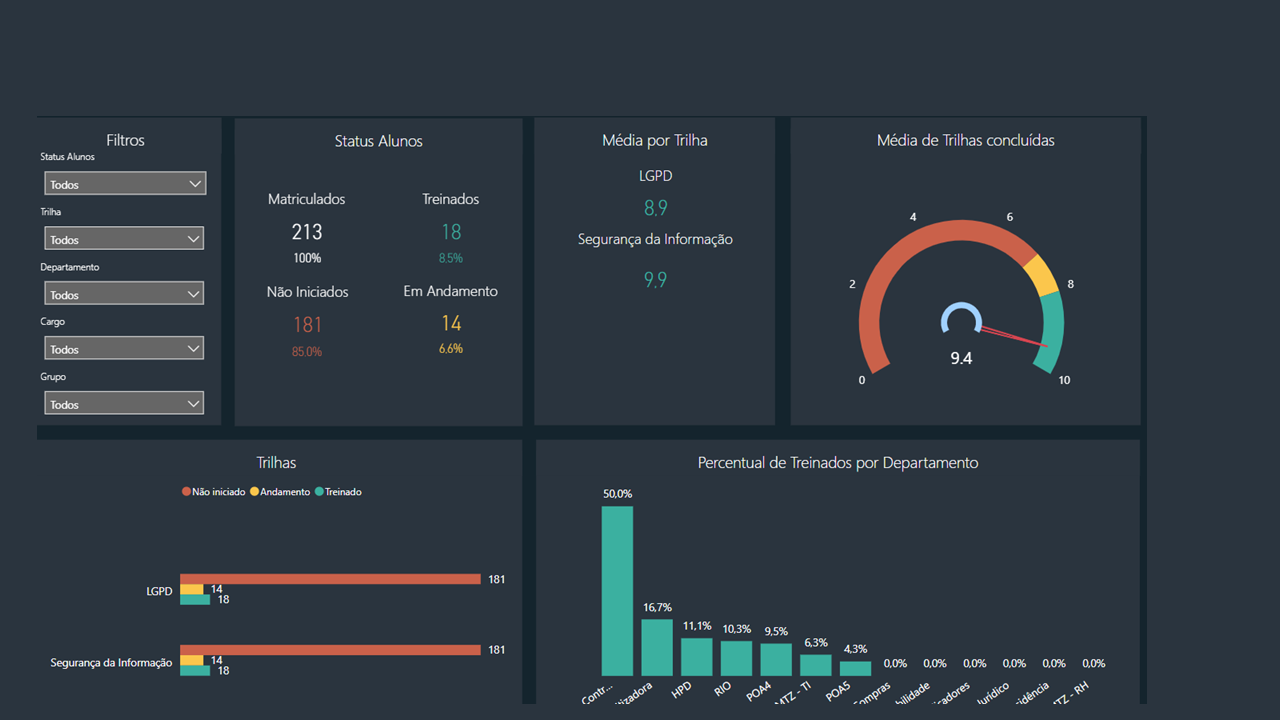Click the Segurança da Informação average 9,9
Image resolution: width=1280 pixels, height=720 pixels.
point(655,280)
